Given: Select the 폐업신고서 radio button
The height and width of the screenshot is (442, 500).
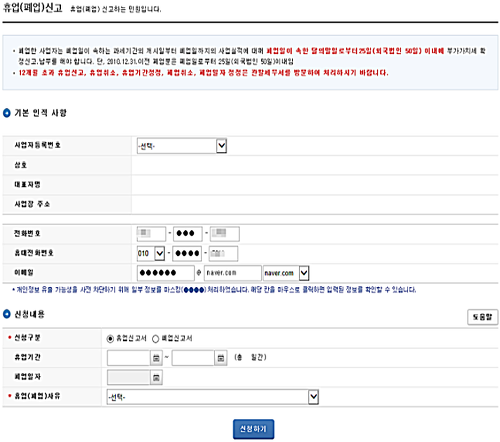Looking at the screenshot, I should [155, 339].
